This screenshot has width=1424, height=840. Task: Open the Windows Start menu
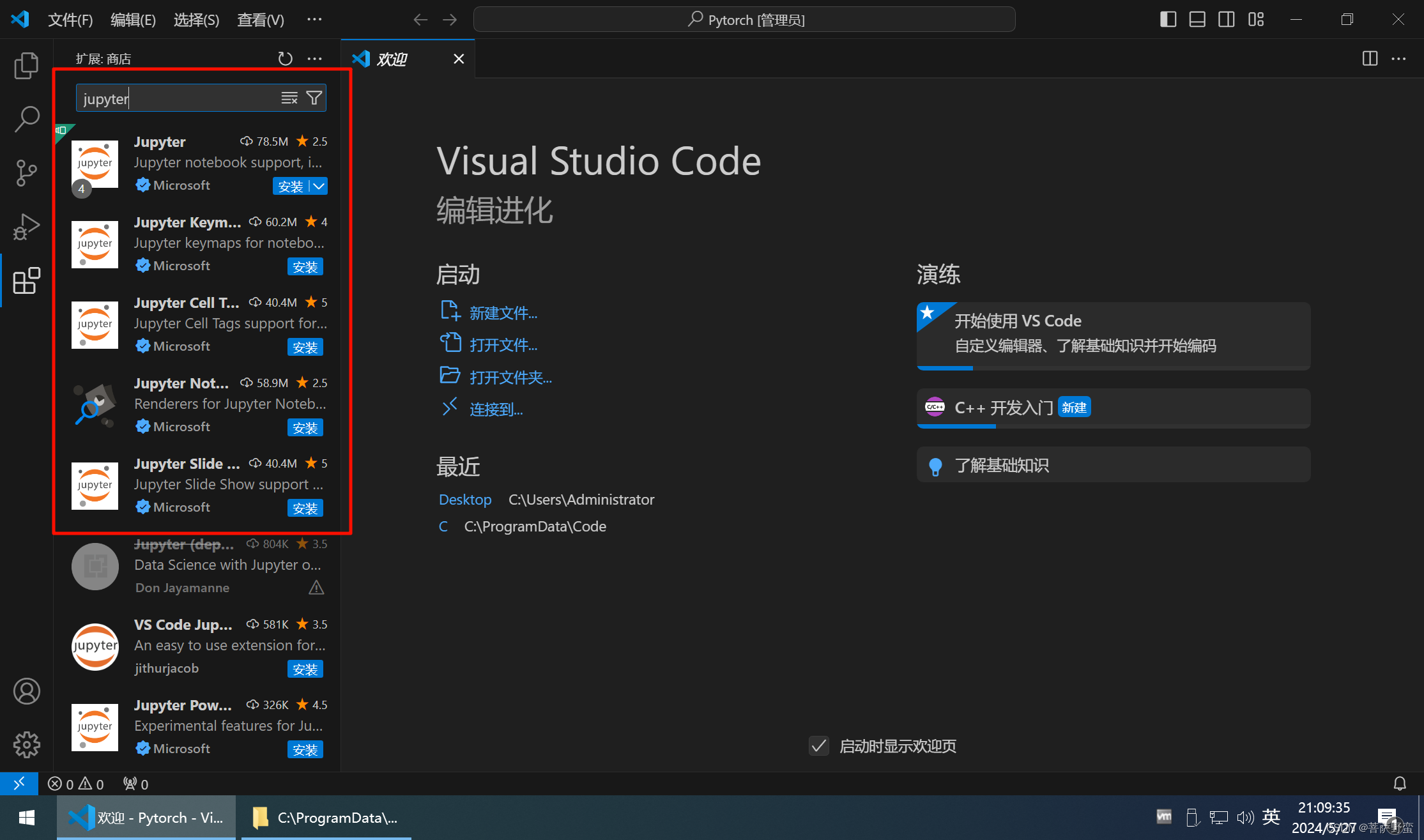27,818
